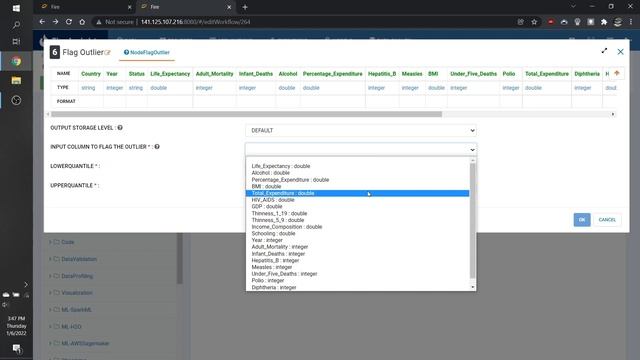Click the Diphtheria column header
Image resolution: width=640 pixels, height=360 pixels.
pos(587,74)
